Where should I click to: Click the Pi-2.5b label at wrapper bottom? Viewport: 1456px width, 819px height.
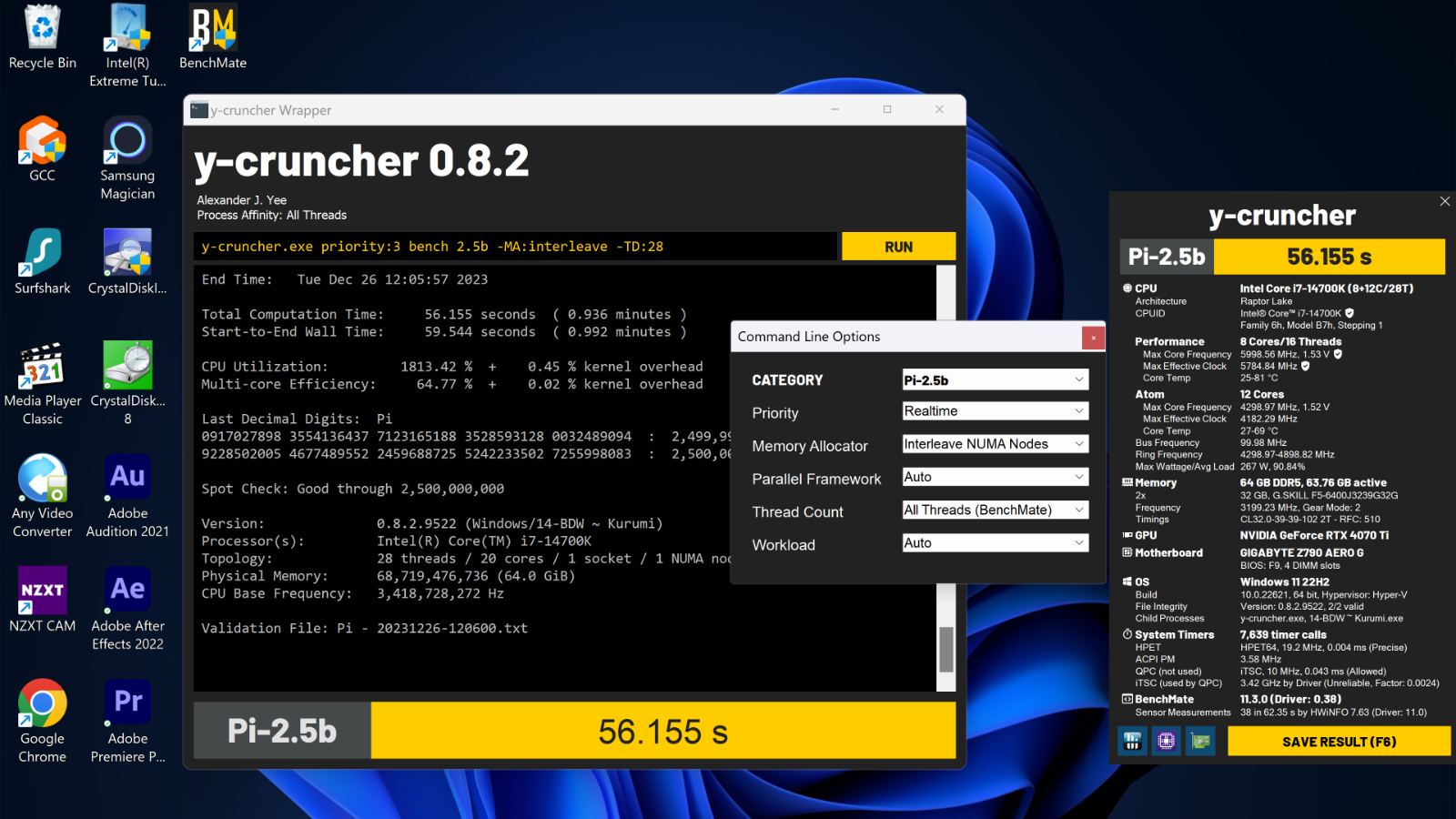point(282,731)
